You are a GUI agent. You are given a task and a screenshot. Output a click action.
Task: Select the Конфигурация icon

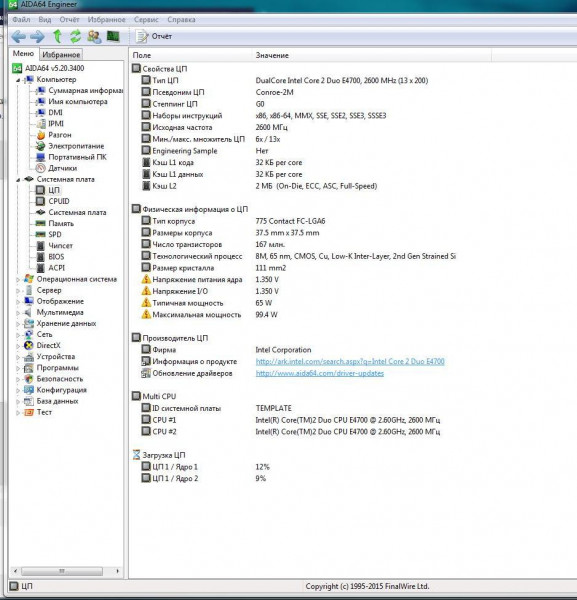pyautogui.click(x=29, y=390)
